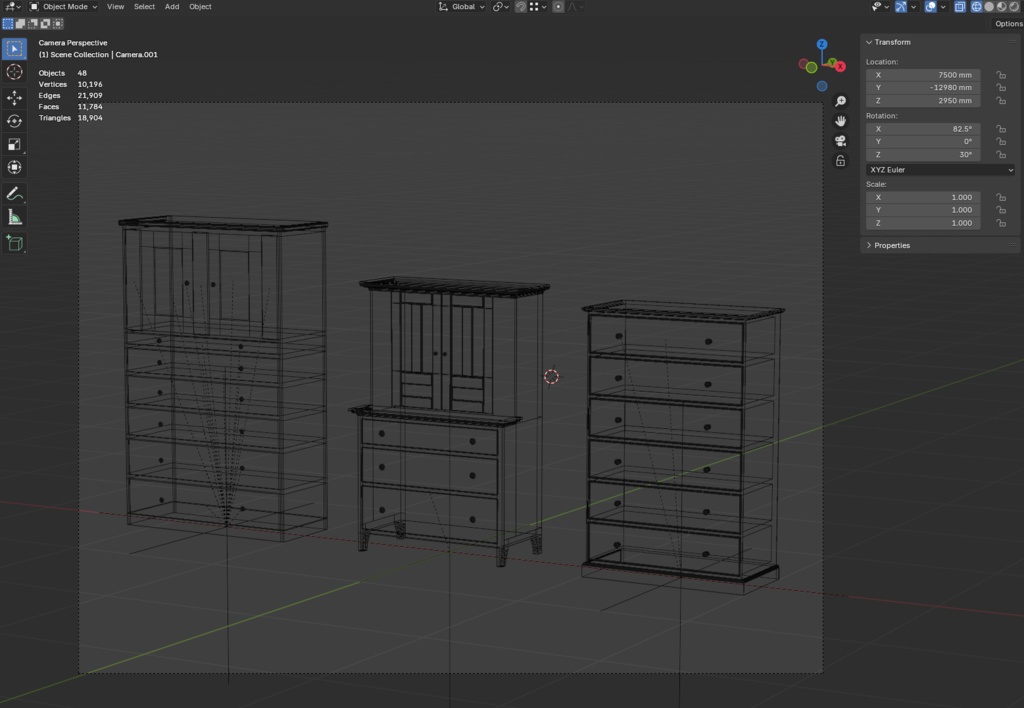The height and width of the screenshot is (708, 1024).
Task: Click the Rotation Z field 30°
Action: 923,155
